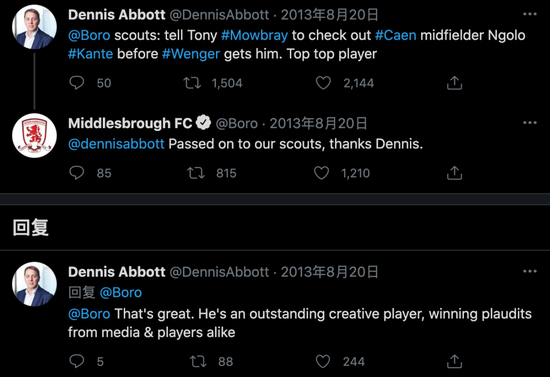
Task: Share the last Dennis Abbott reply
Action: pyautogui.click(x=454, y=361)
